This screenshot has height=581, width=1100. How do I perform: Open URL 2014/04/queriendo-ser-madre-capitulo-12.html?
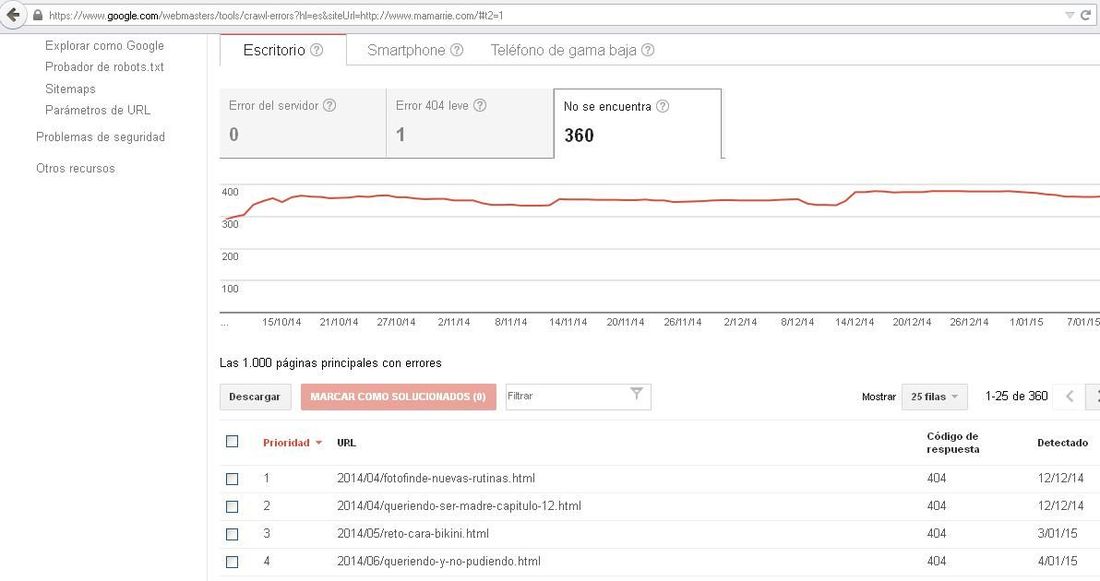[459, 505]
